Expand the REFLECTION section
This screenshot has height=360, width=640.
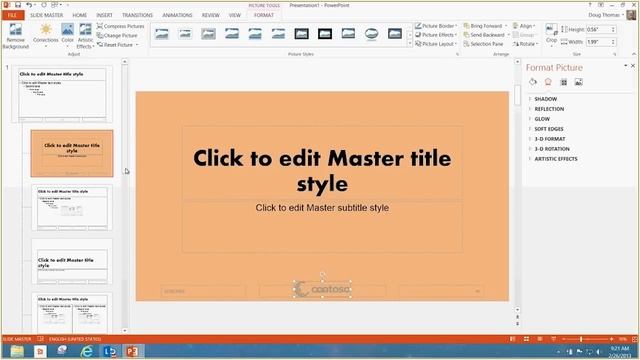click(549, 109)
